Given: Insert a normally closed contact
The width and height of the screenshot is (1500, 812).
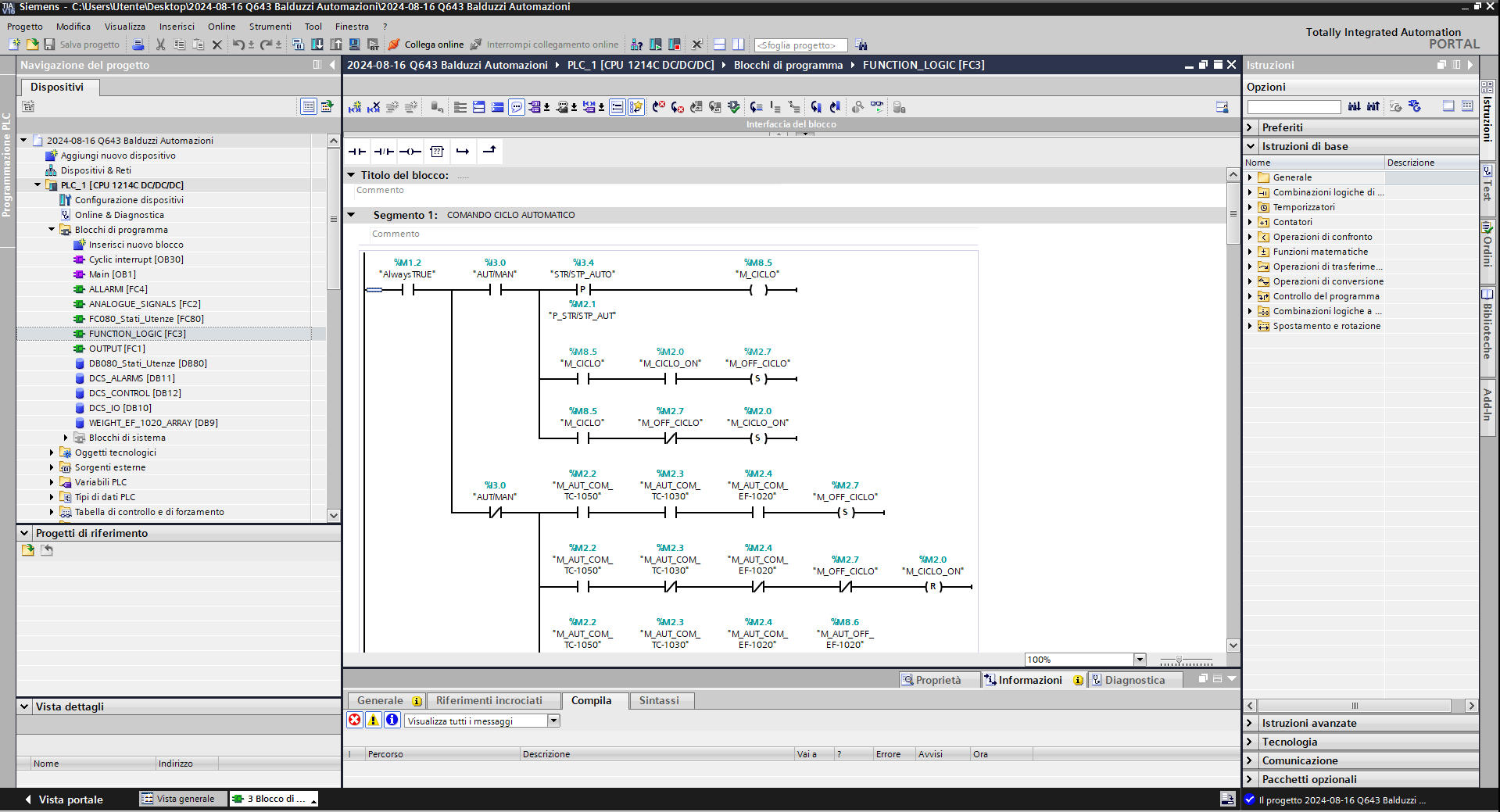Looking at the screenshot, I should pyautogui.click(x=384, y=152).
